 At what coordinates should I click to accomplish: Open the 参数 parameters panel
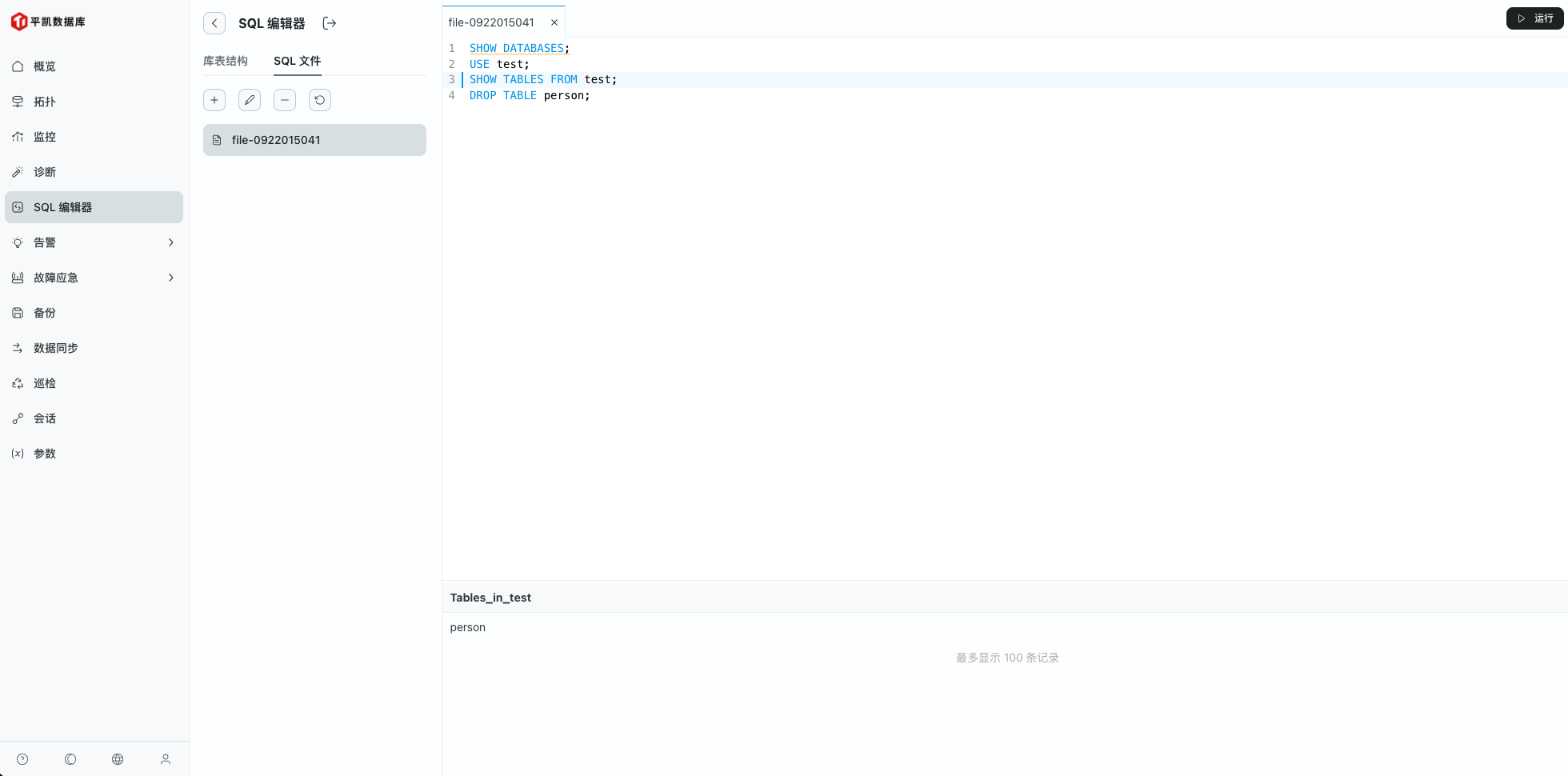pos(45,453)
